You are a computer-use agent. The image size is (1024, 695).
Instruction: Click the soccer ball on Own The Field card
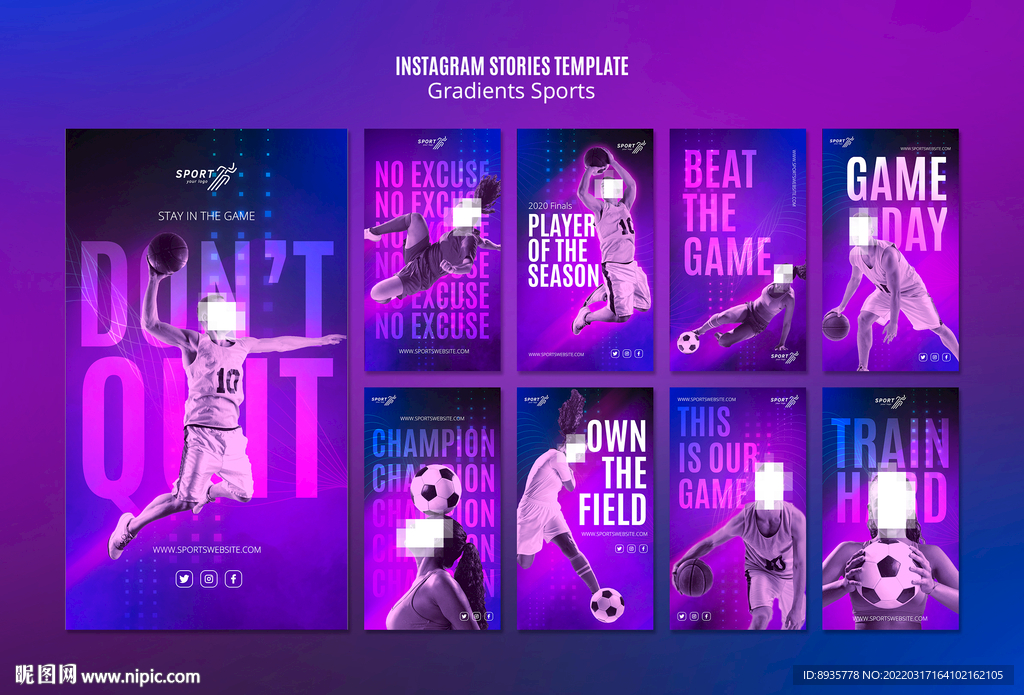(x=607, y=605)
